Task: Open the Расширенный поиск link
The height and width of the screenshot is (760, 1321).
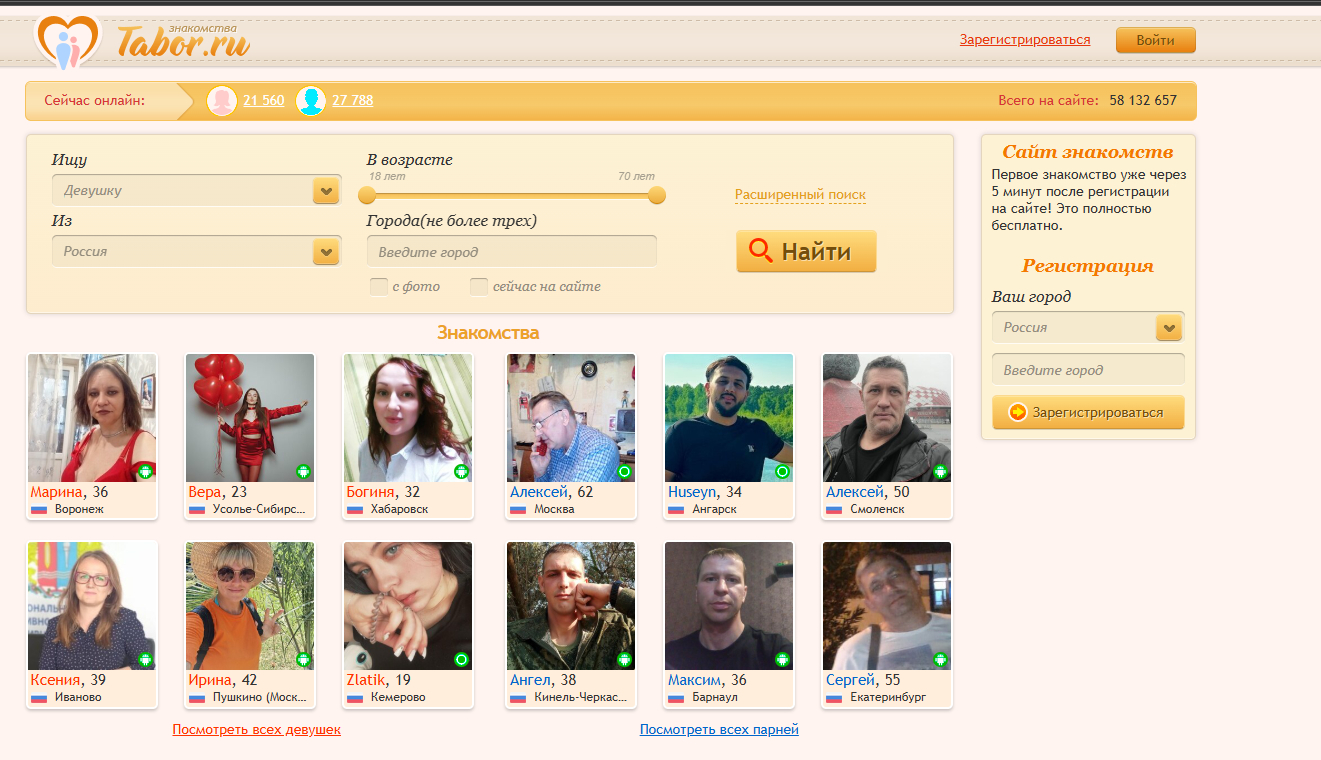Action: tap(800, 195)
